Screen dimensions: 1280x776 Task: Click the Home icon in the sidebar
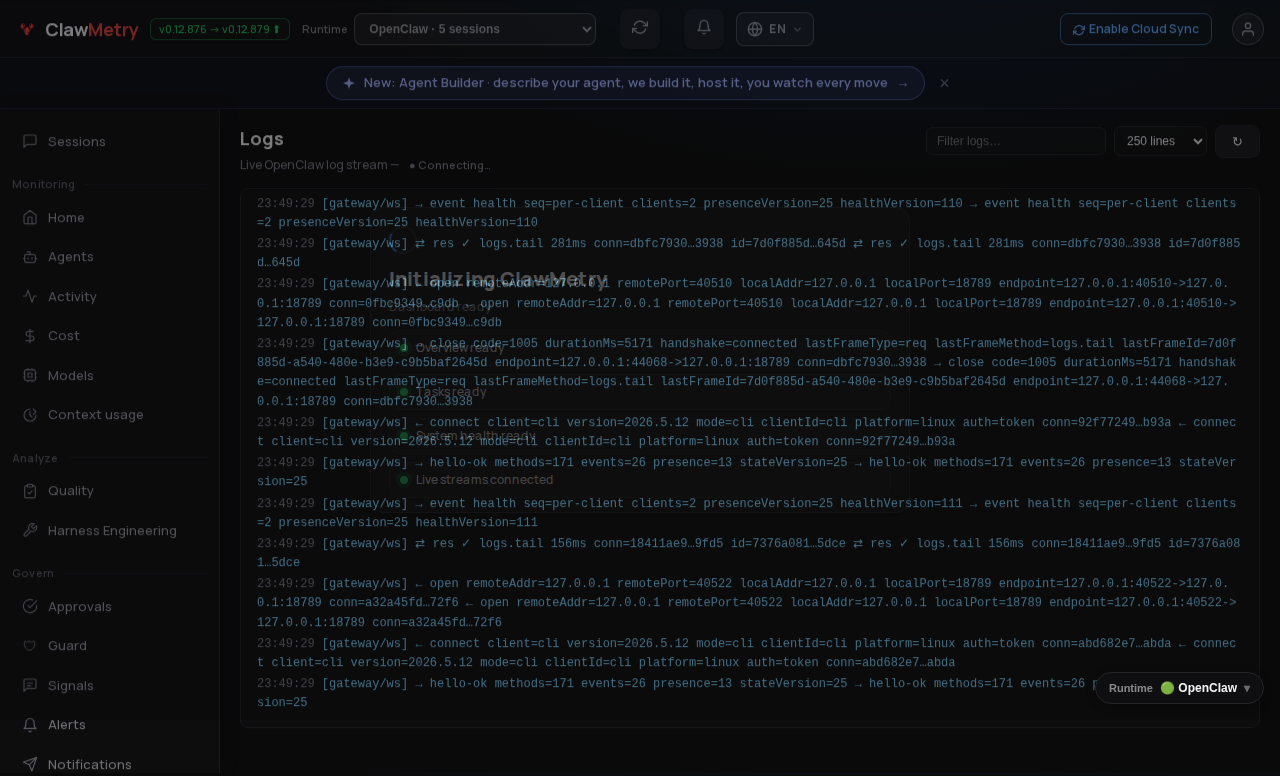pyautogui.click(x=30, y=217)
